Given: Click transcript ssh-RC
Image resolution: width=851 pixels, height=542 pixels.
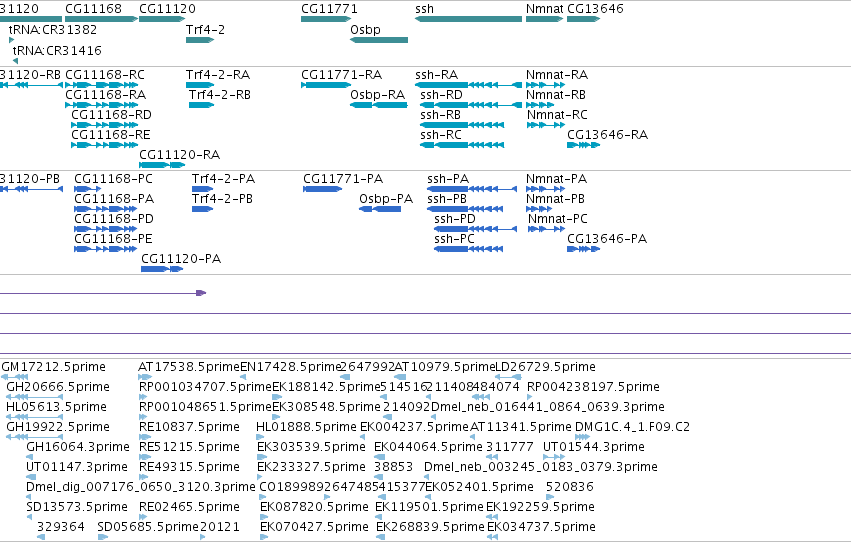Looking at the screenshot, I should (x=441, y=135).
